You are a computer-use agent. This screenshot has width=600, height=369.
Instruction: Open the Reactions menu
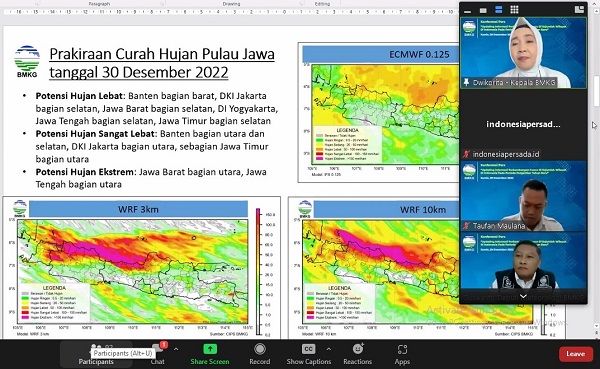click(x=357, y=354)
